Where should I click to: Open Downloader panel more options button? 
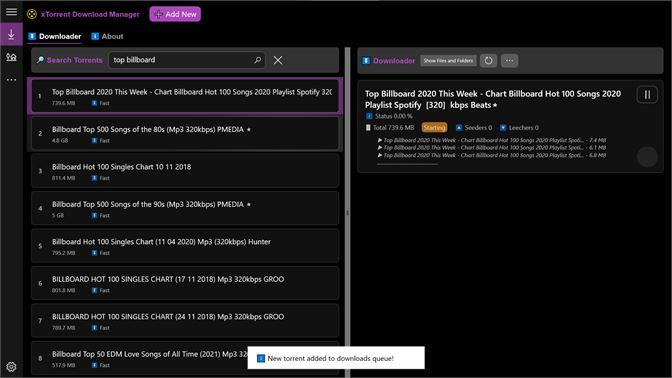coord(509,60)
